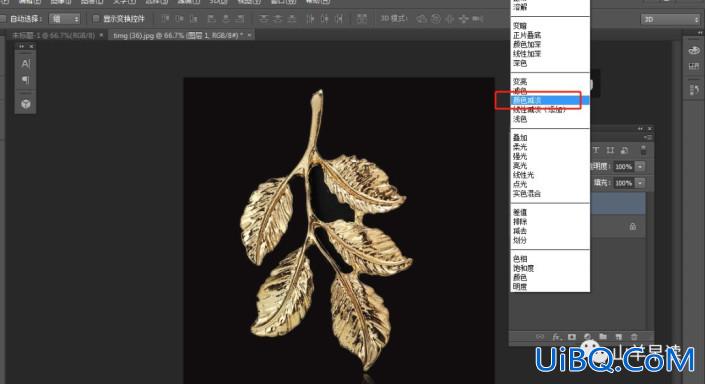Open the Character panel icon

point(26,63)
